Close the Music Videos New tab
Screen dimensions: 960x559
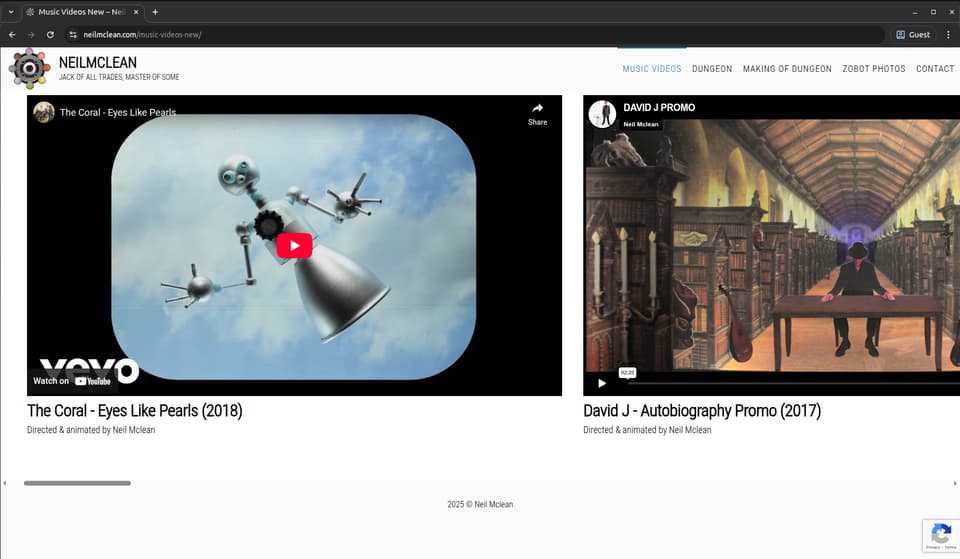point(136,12)
